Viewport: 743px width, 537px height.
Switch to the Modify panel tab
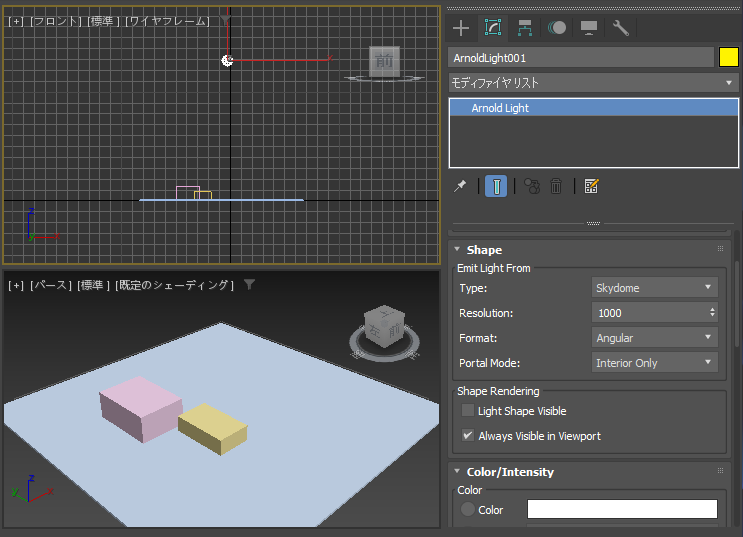[493, 28]
